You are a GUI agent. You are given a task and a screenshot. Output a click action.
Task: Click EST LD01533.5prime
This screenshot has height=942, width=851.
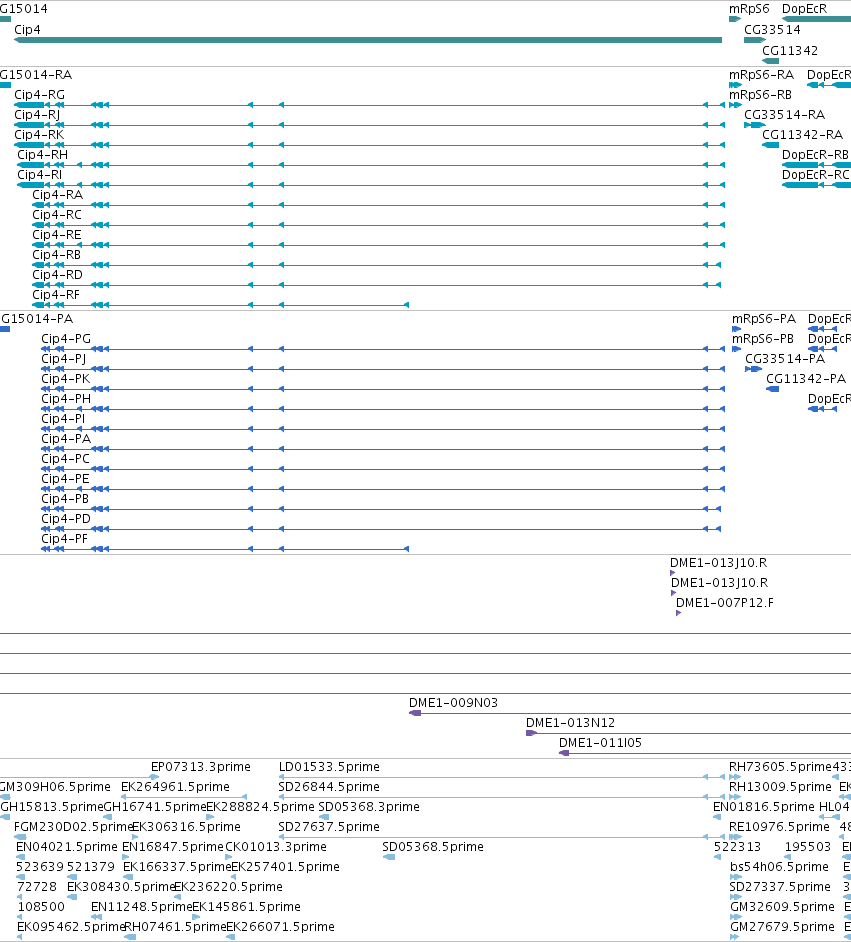[329, 767]
